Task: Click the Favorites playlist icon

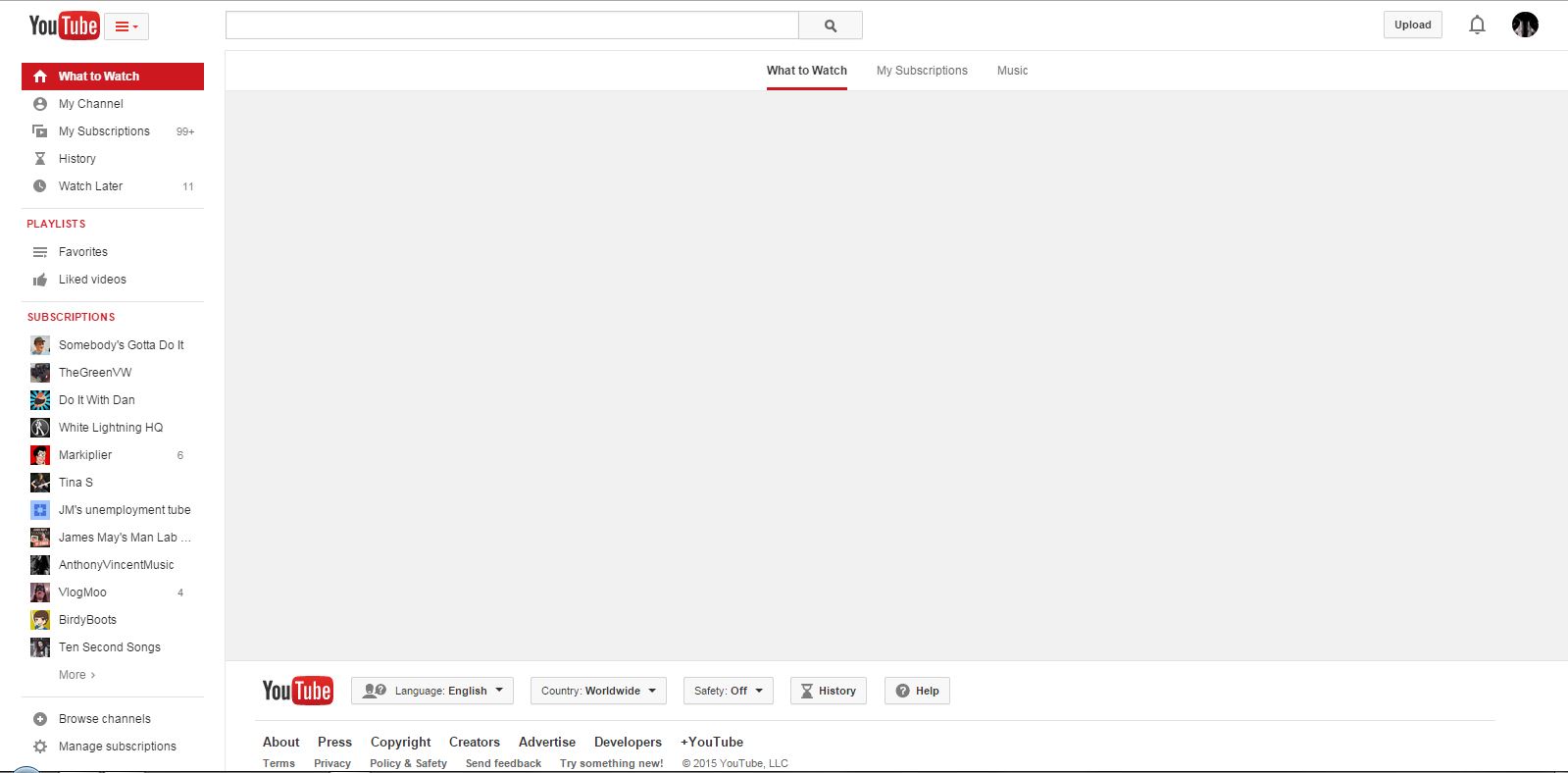Action: pos(40,252)
